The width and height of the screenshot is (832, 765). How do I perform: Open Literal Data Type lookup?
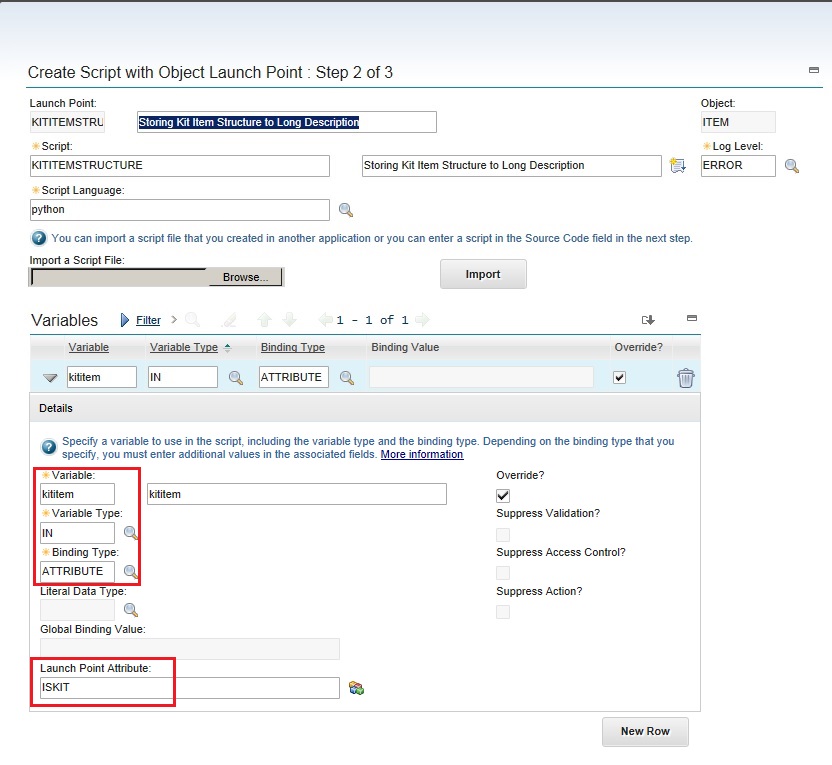point(131,610)
